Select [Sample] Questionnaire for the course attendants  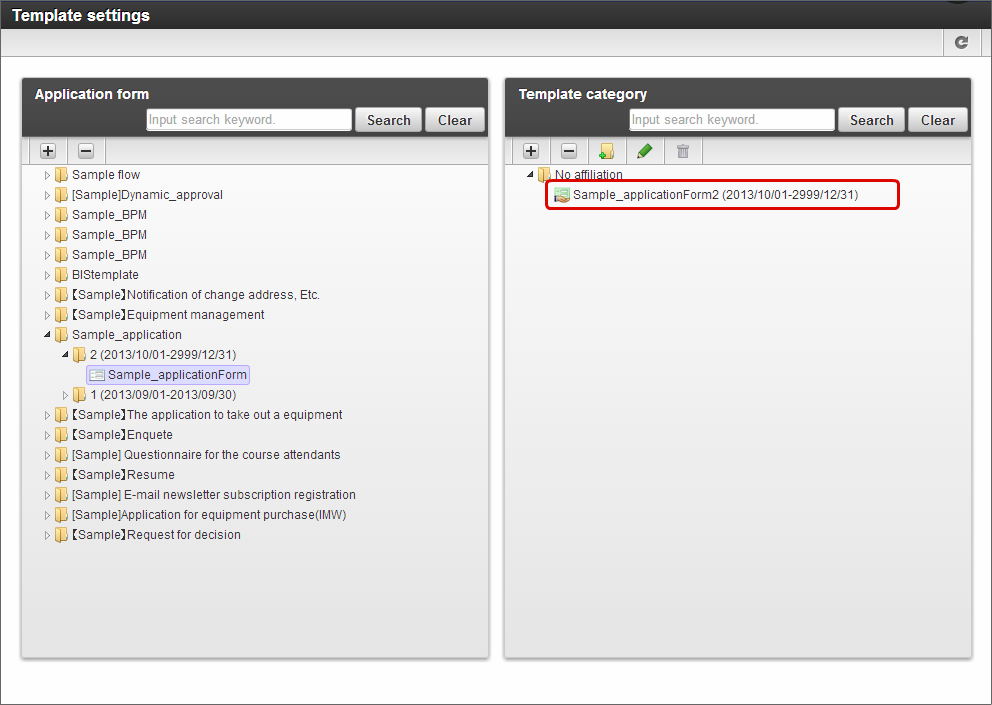(x=206, y=454)
